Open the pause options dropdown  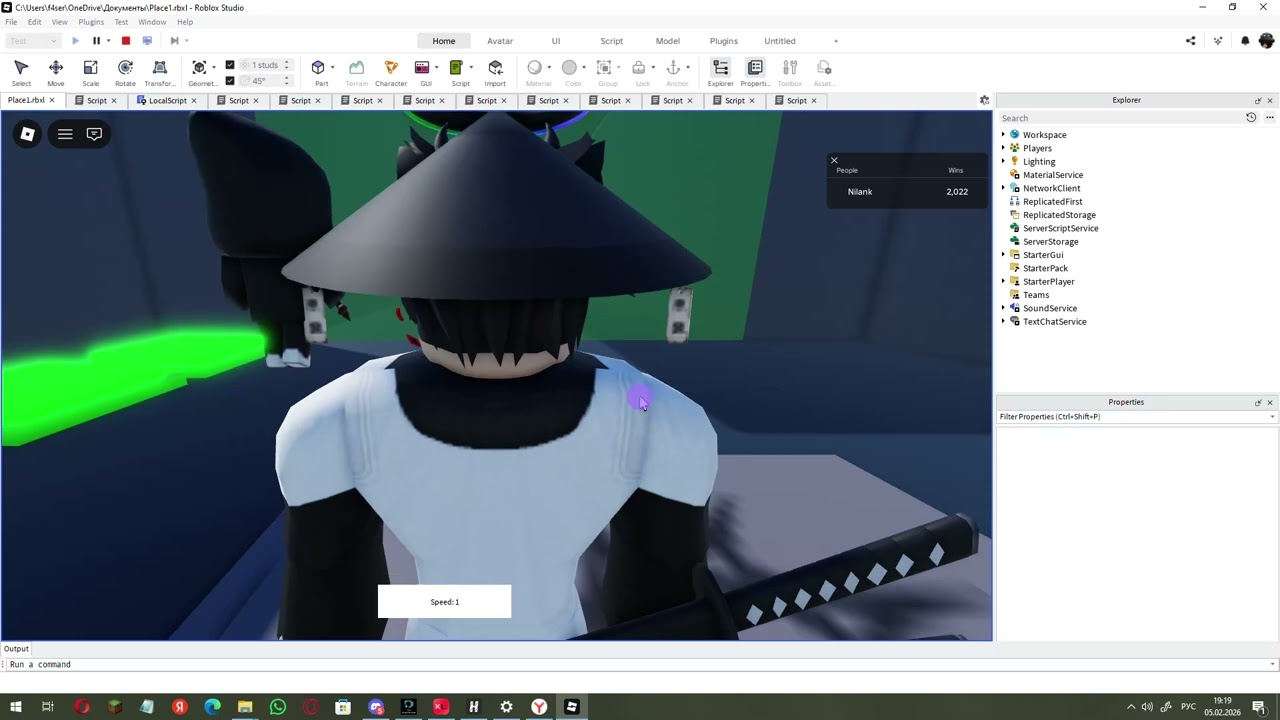pos(108,41)
